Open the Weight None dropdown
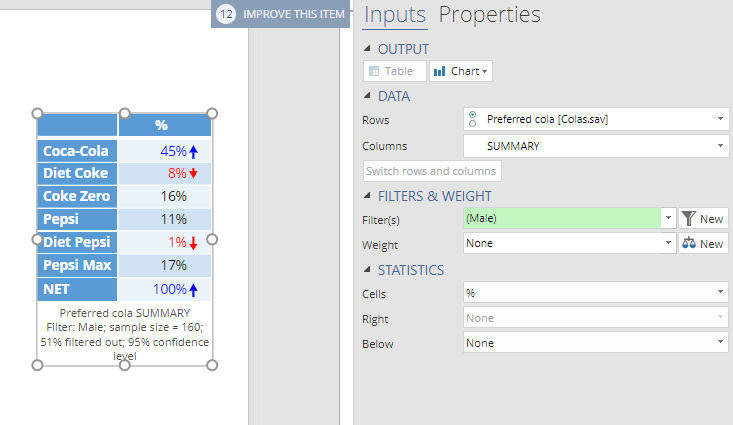 click(x=569, y=244)
